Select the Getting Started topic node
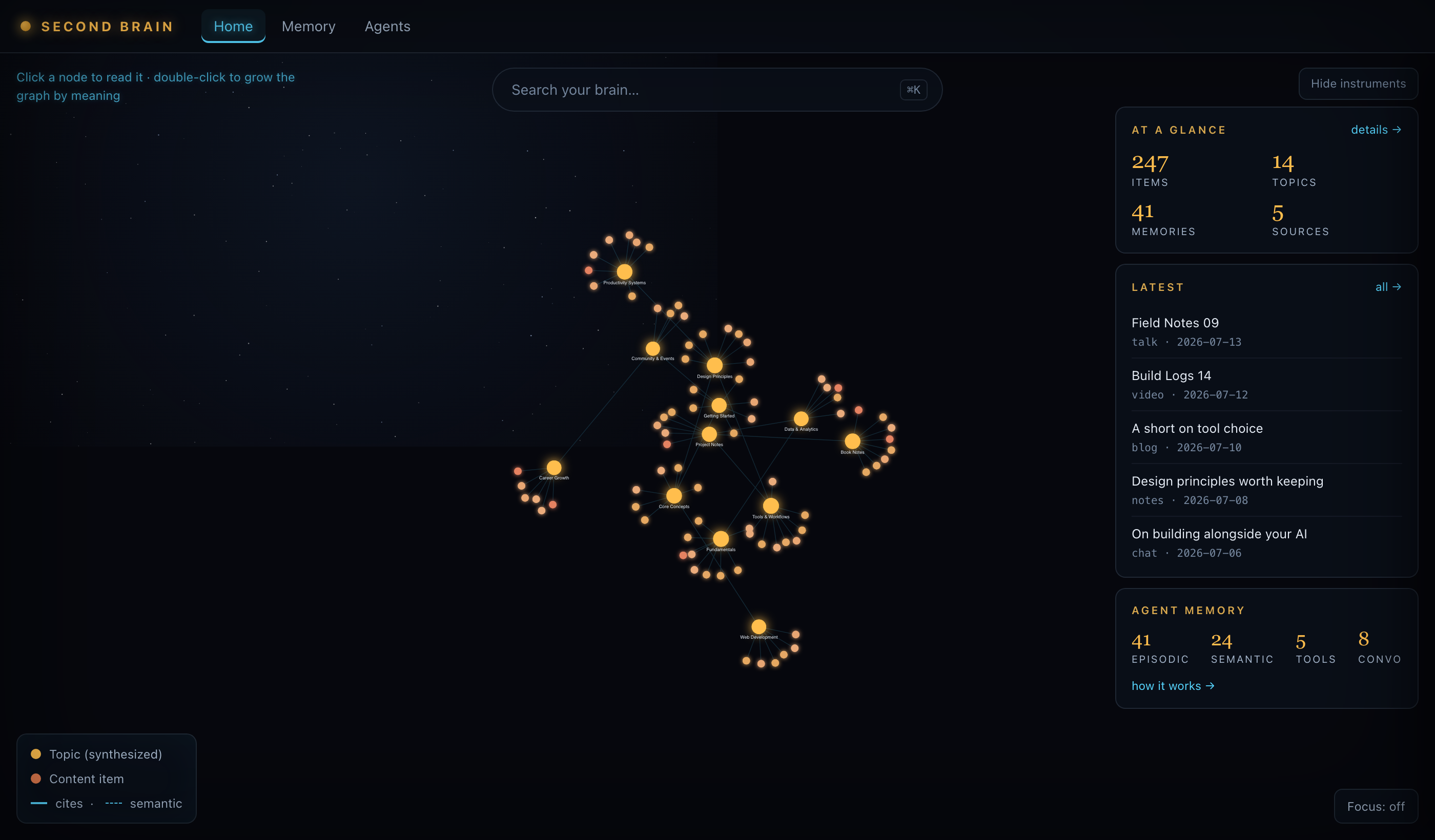This screenshot has height=840, width=1435. pos(719,405)
